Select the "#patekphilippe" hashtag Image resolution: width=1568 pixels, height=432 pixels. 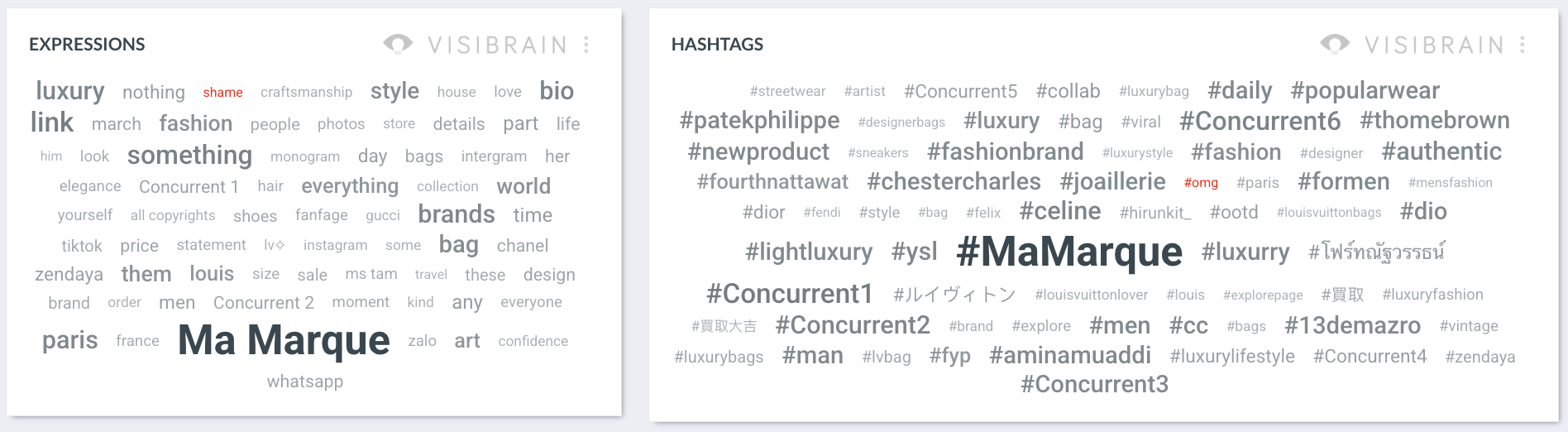click(759, 121)
